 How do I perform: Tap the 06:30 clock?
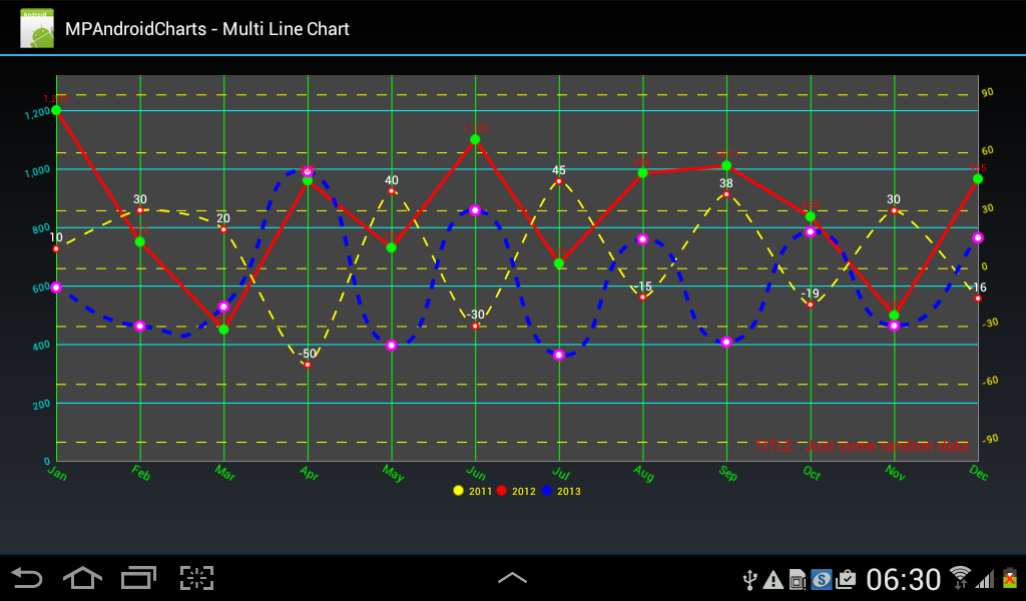click(x=904, y=580)
